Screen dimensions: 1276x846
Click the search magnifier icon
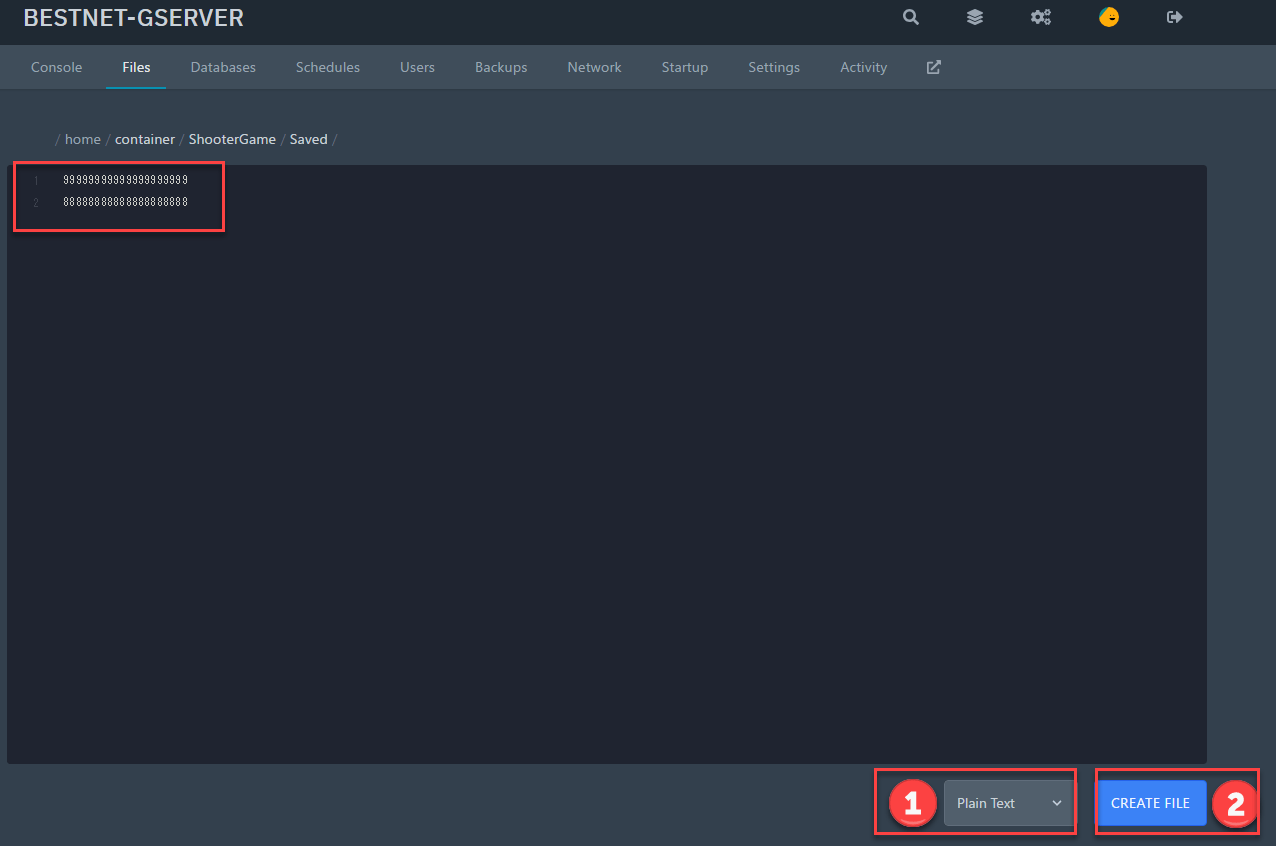click(x=910, y=17)
